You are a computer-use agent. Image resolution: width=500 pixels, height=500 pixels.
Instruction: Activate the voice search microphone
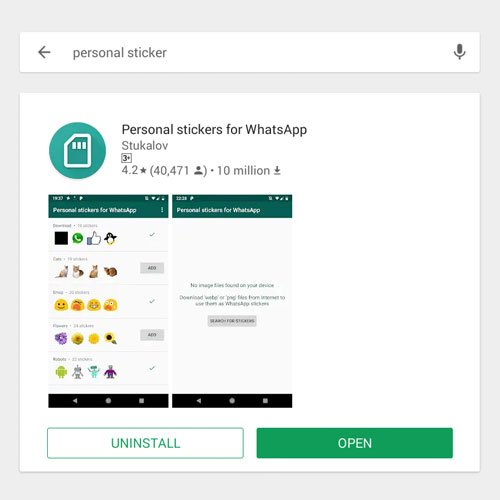(x=459, y=52)
